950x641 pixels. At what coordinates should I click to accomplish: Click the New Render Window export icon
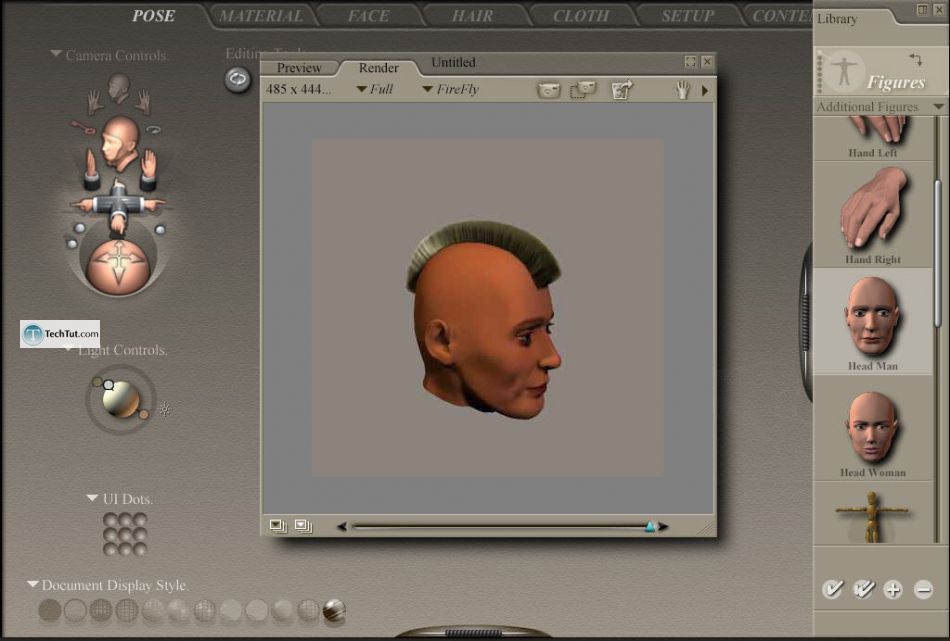point(622,90)
